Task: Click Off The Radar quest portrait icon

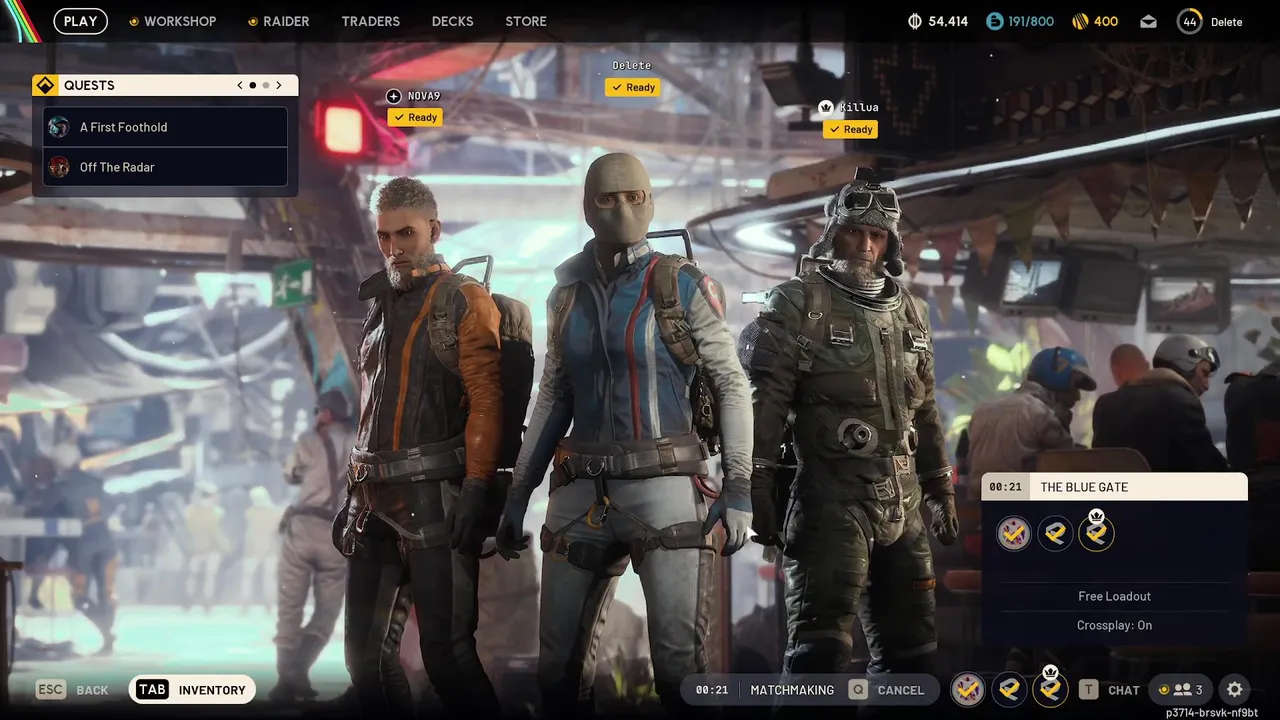Action: pos(59,167)
